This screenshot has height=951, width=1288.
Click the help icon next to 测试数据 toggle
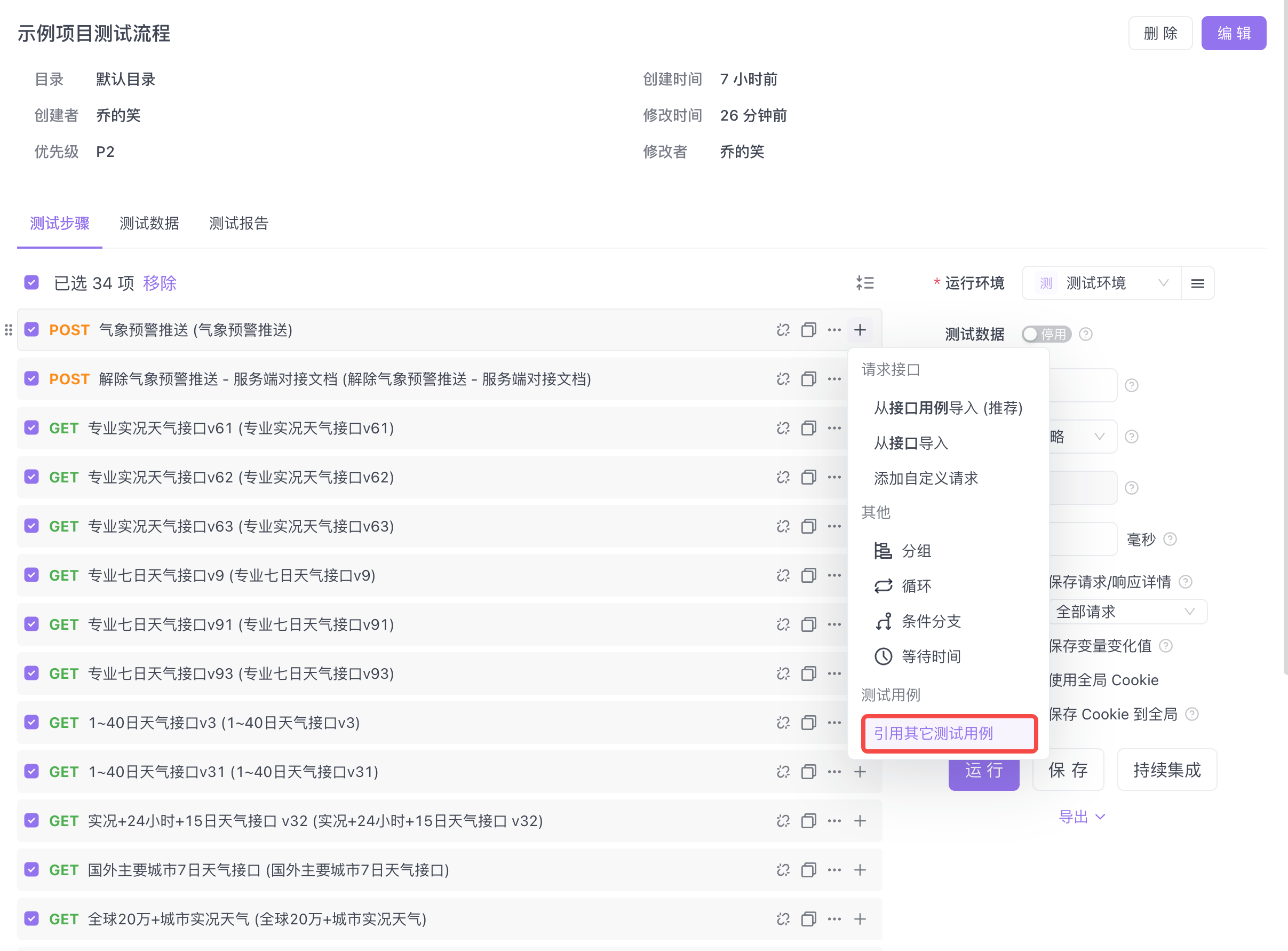coord(1085,335)
